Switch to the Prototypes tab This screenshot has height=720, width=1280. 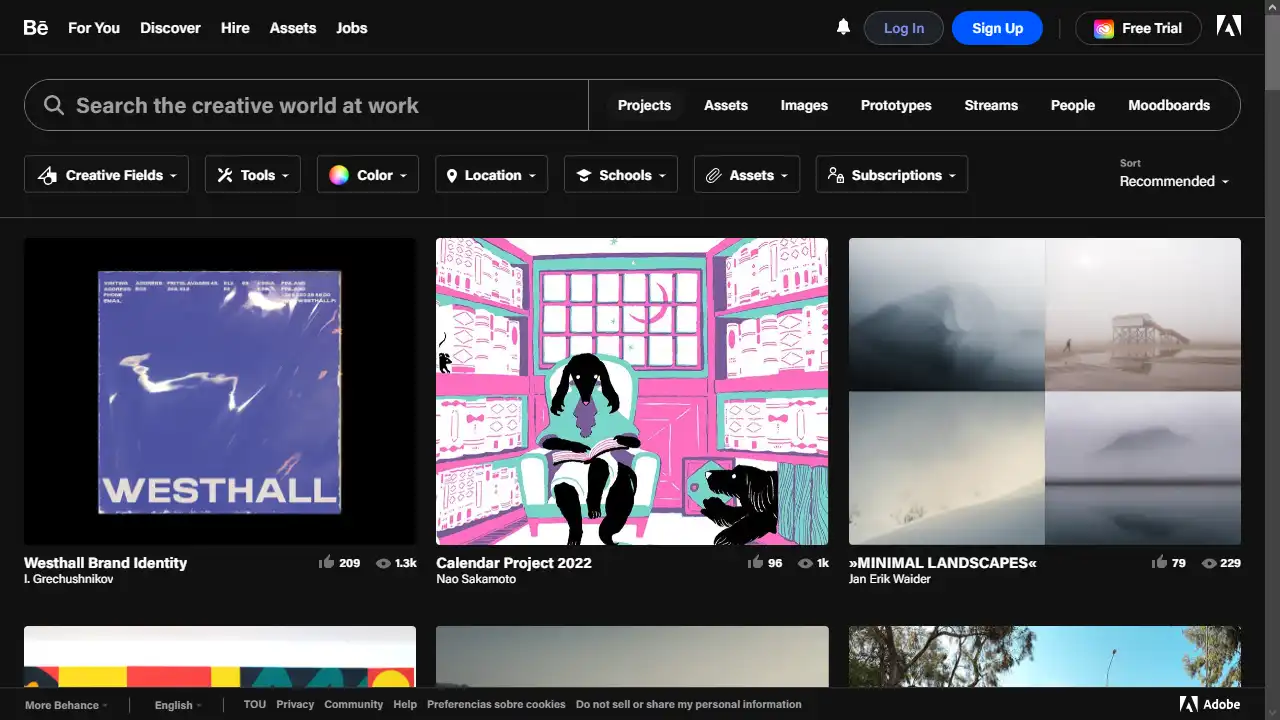pyautogui.click(x=895, y=105)
